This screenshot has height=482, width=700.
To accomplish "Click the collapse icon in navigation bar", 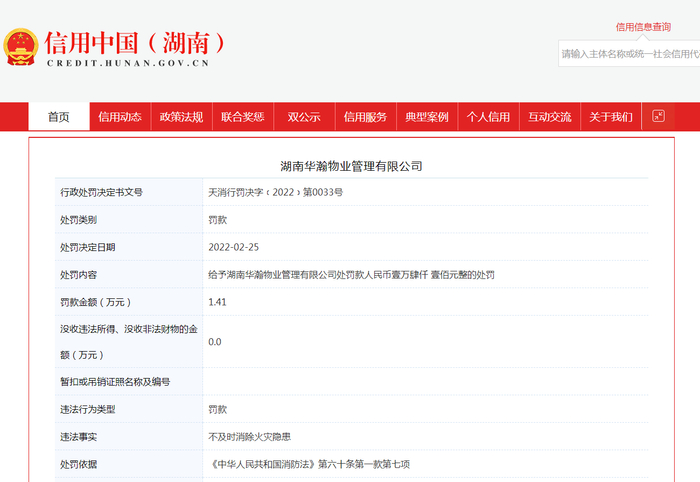I will pos(658,116).
